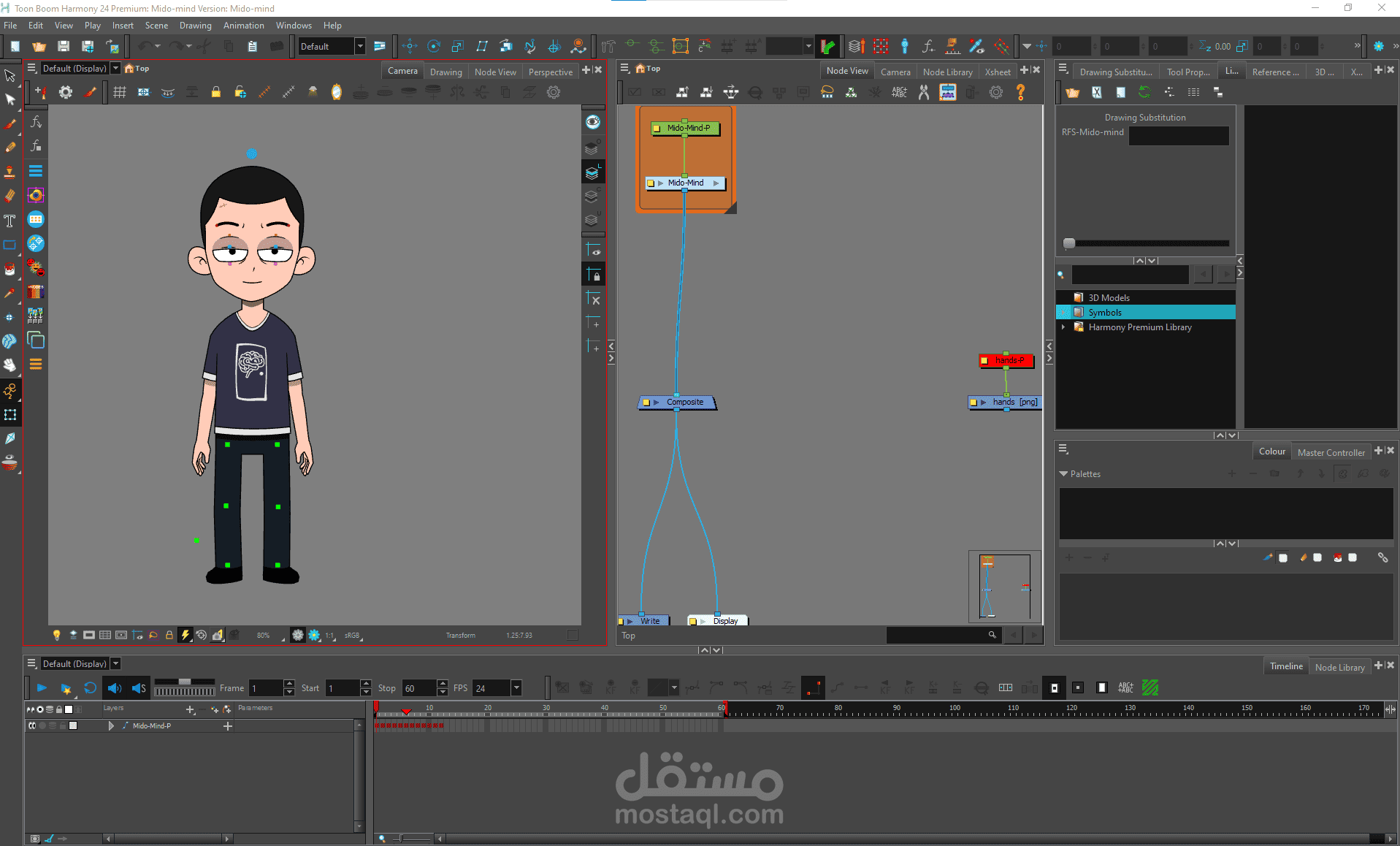Switch to the Xsheet tab
Image resolution: width=1400 pixels, height=846 pixels.
[998, 72]
